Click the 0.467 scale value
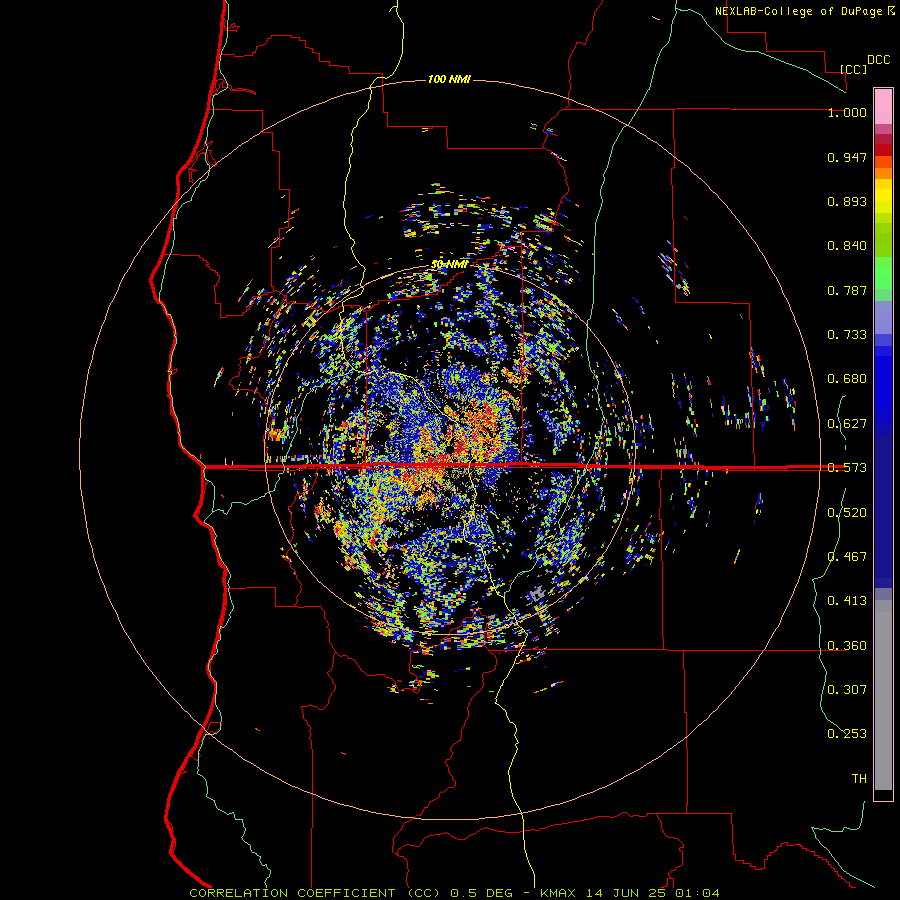Image resolution: width=900 pixels, height=900 pixels. (847, 557)
